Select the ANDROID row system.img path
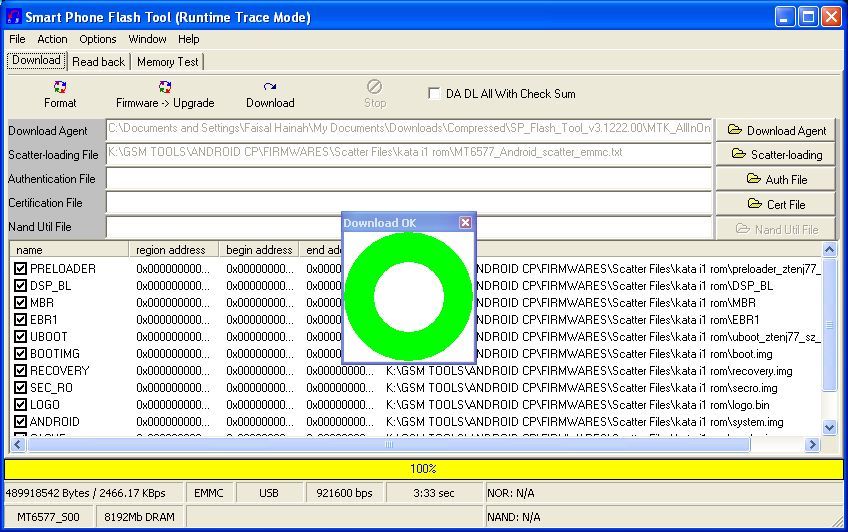Screen dimensions: 848x532 (585, 422)
